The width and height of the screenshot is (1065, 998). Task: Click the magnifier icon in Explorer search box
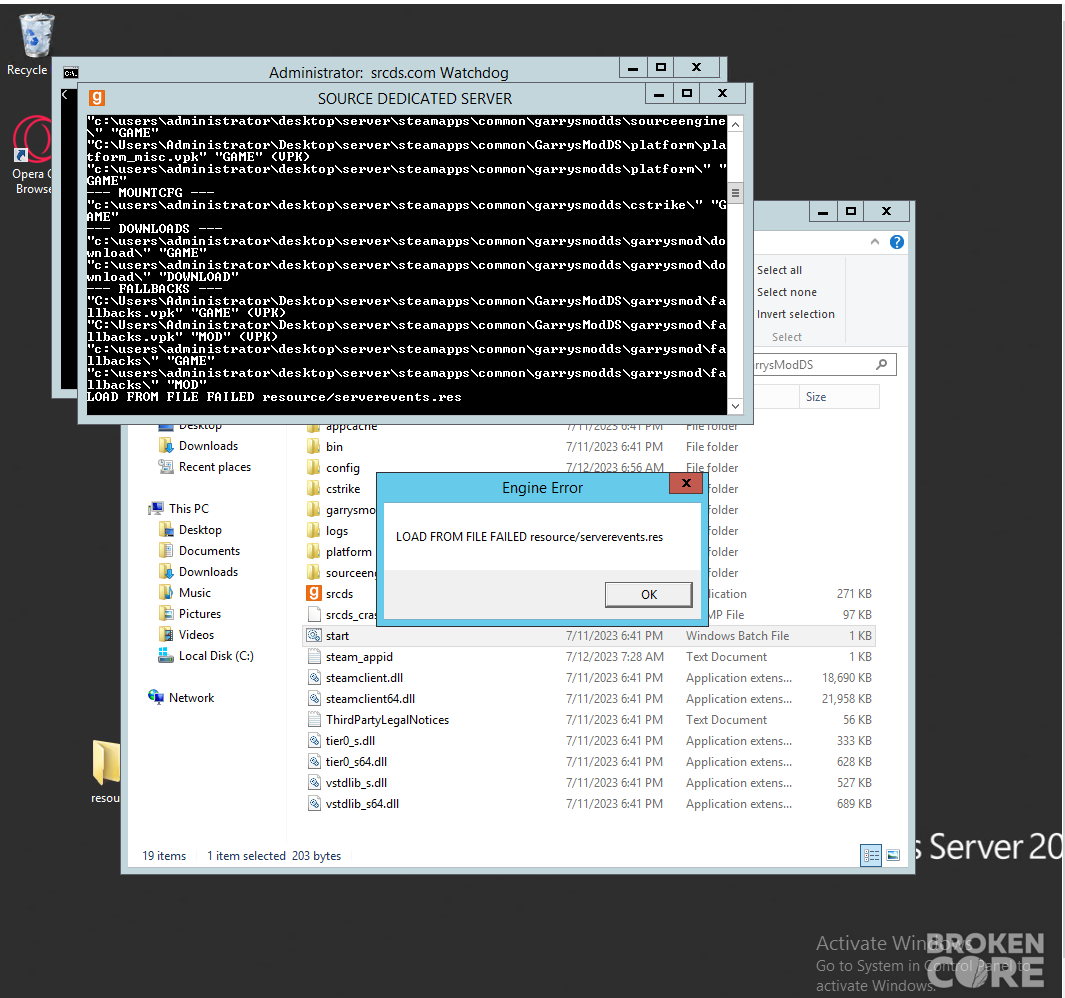click(x=882, y=365)
